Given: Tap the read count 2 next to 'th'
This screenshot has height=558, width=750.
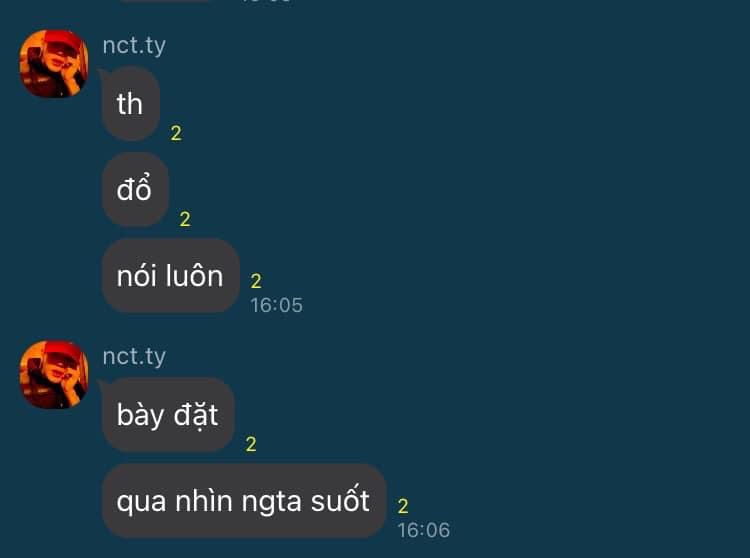Looking at the screenshot, I should tap(176, 133).
